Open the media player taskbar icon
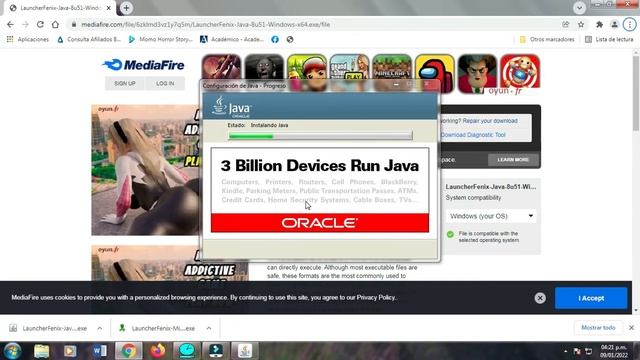This screenshot has width=640, height=360. click(70, 351)
